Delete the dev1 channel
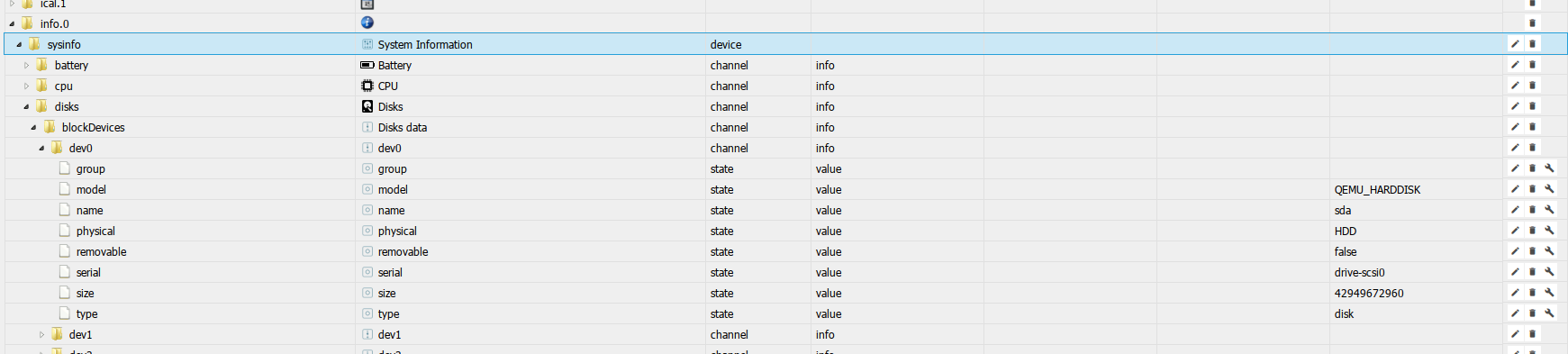This screenshot has height=354, width=1568. coord(1532,334)
